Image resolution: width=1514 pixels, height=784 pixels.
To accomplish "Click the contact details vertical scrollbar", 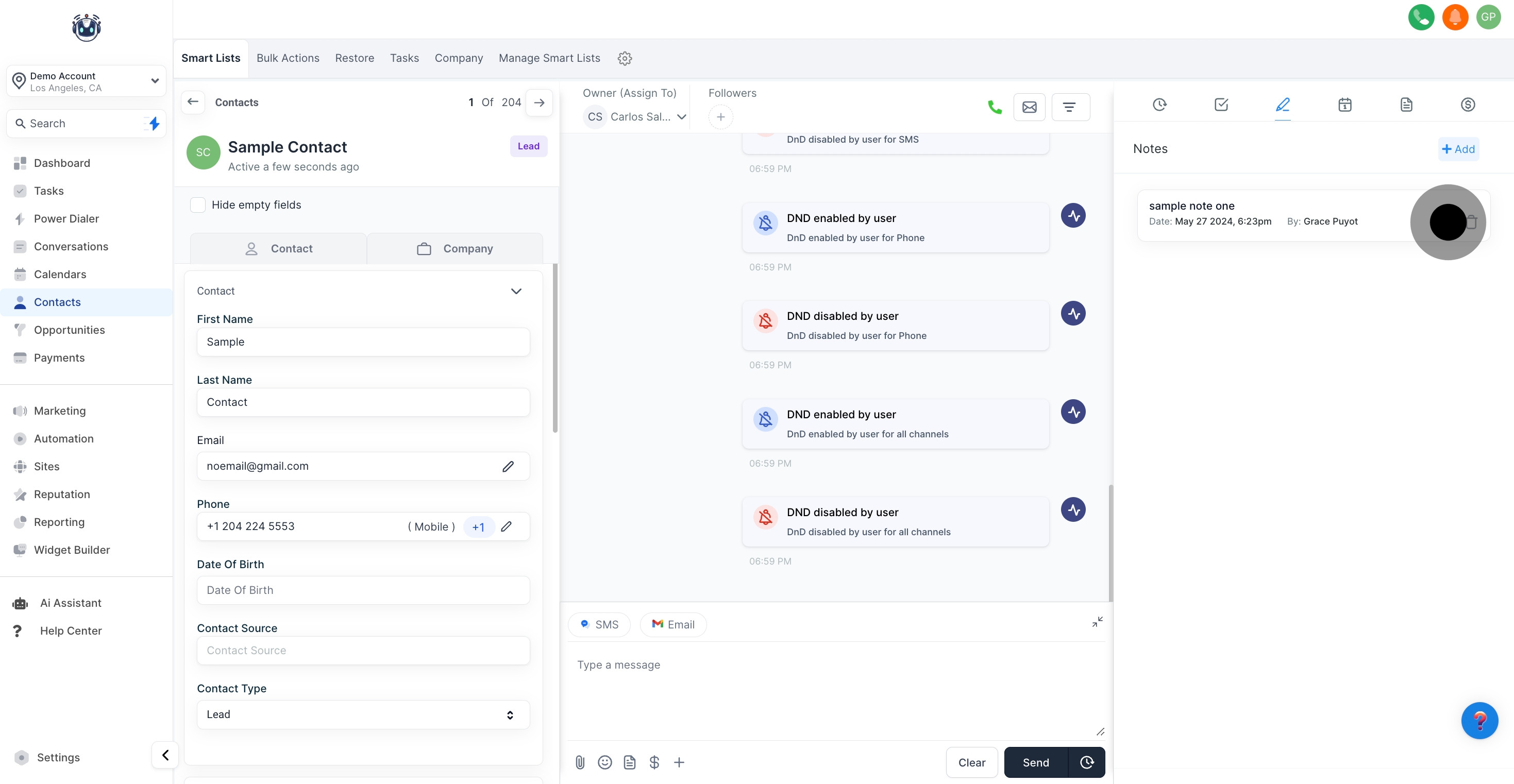I will (555, 347).
